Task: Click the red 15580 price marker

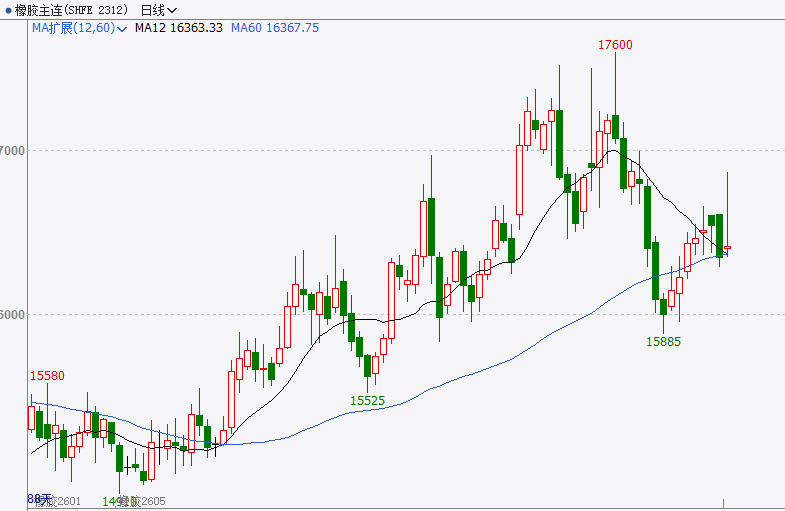Action: click(x=47, y=376)
